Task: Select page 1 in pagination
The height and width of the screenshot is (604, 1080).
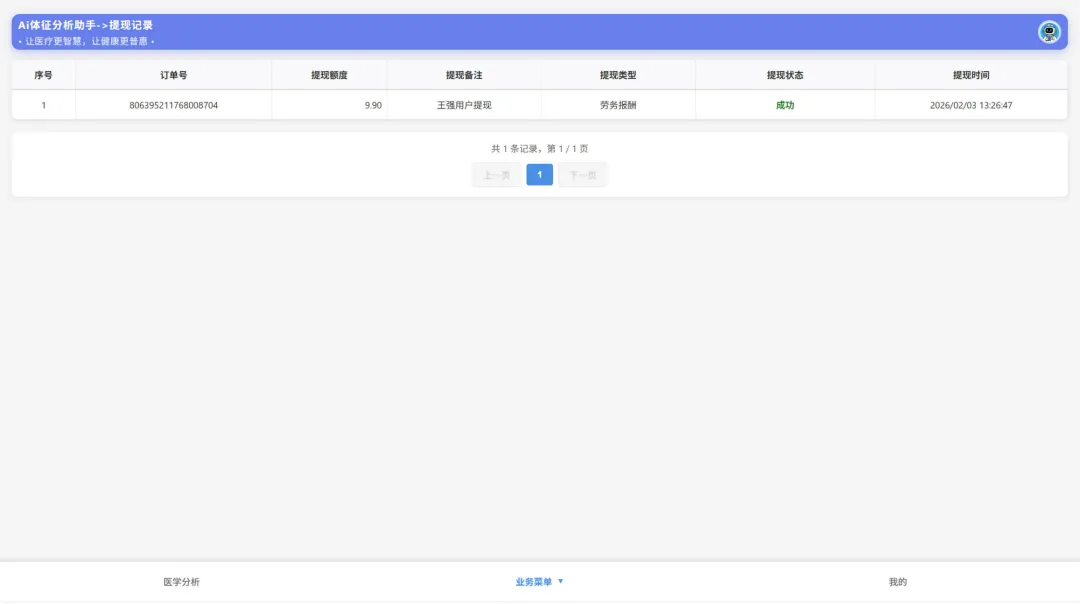Action: point(539,175)
